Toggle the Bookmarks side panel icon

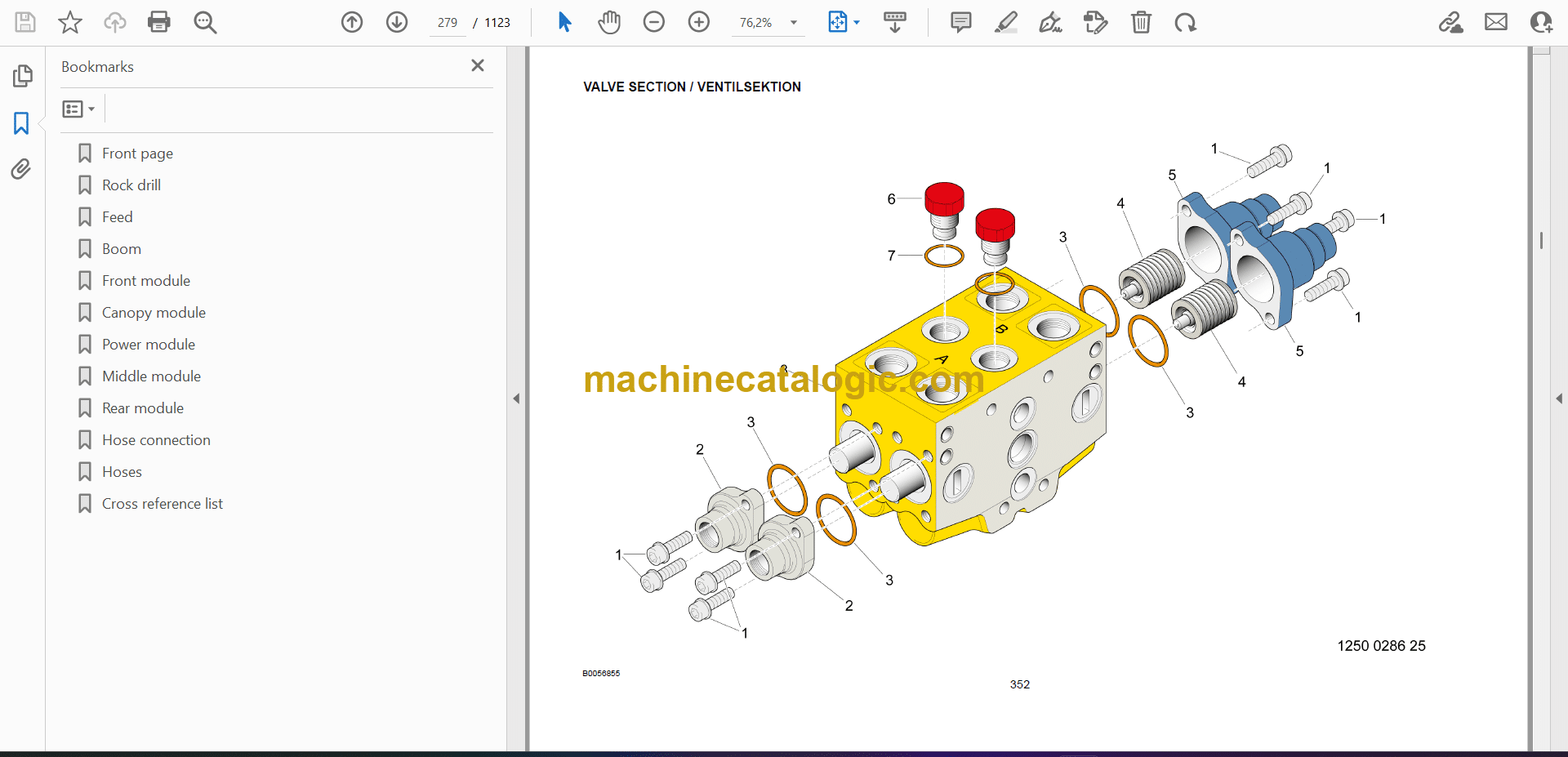21,123
